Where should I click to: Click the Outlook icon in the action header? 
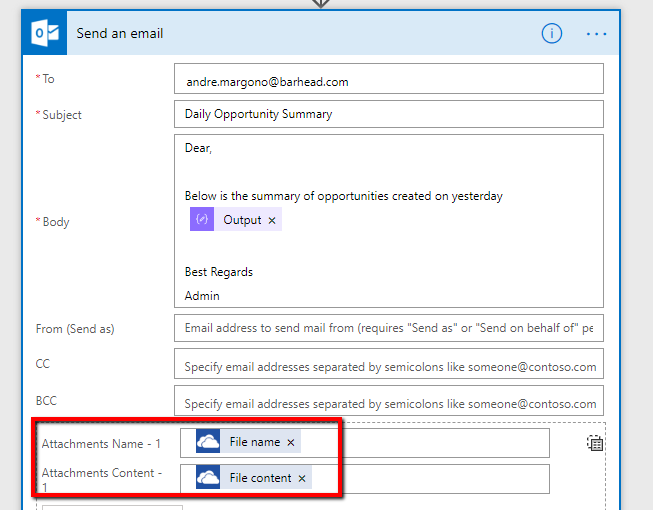coord(46,33)
